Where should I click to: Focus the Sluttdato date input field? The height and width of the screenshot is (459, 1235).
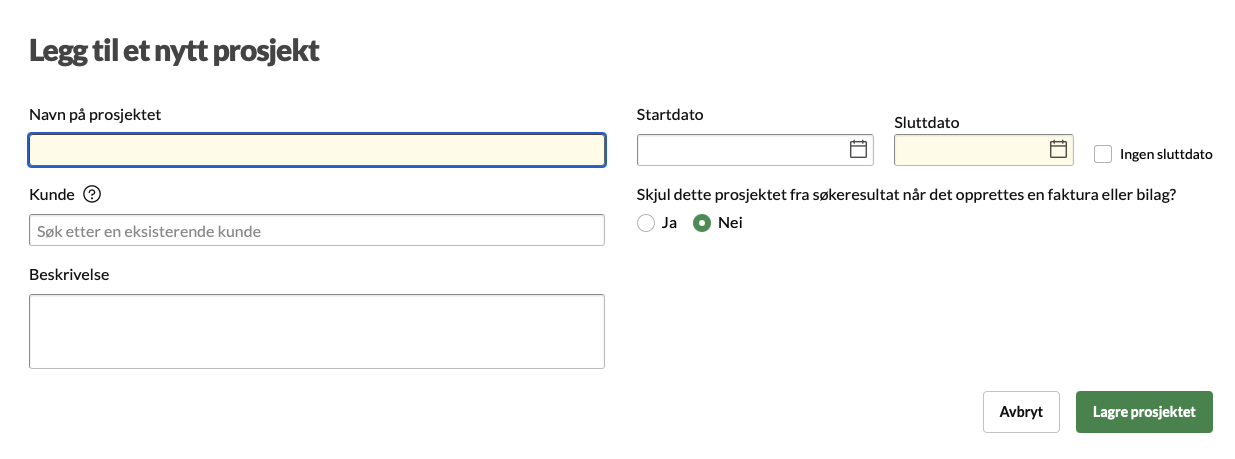tap(970, 150)
